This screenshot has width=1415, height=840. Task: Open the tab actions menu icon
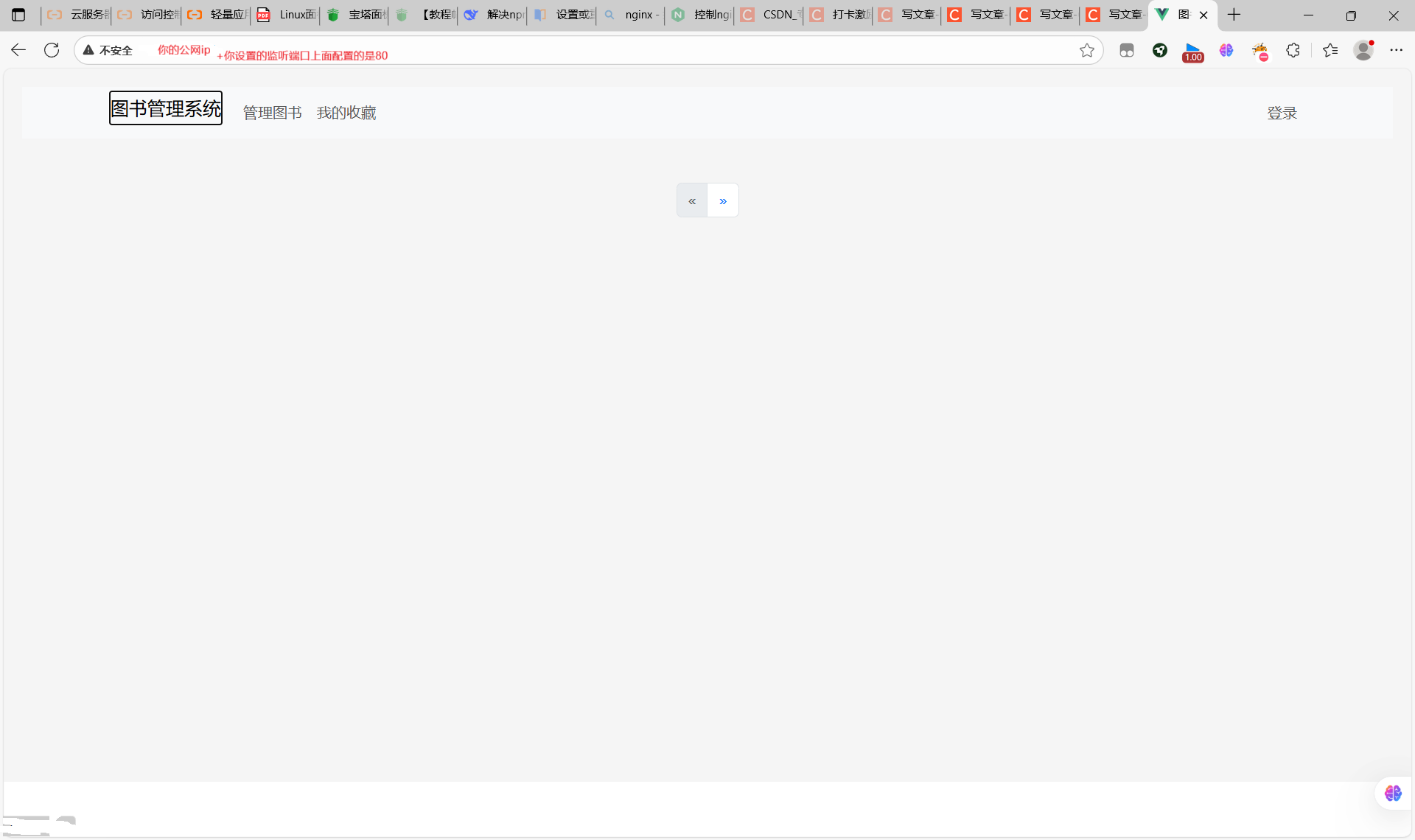coord(18,15)
